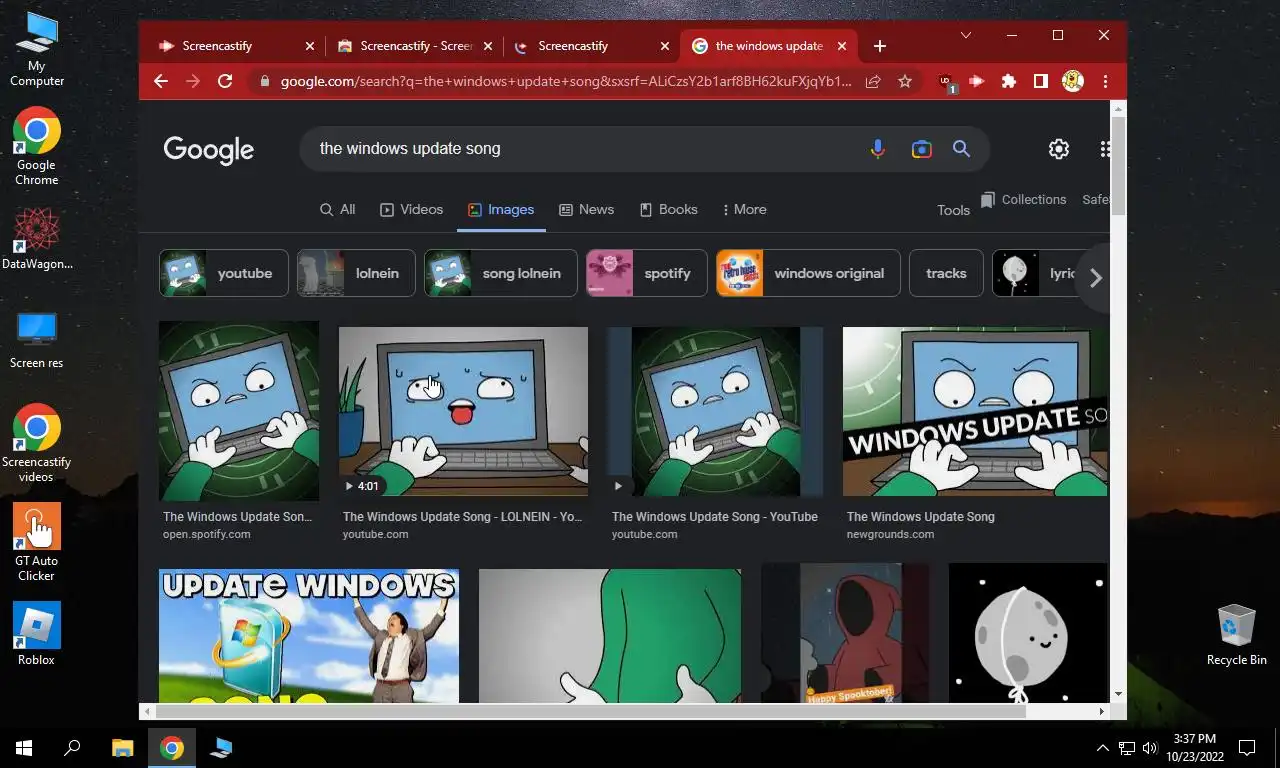This screenshot has height=768, width=1280.
Task: Open My Computer desktop icon
Action: 37,50
